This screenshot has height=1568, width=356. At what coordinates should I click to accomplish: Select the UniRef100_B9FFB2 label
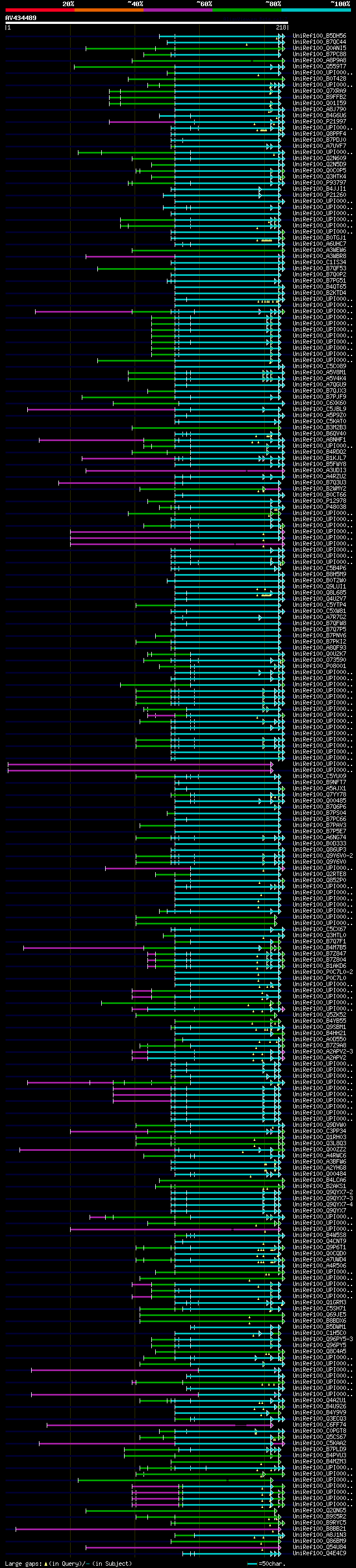tap(319, 97)
